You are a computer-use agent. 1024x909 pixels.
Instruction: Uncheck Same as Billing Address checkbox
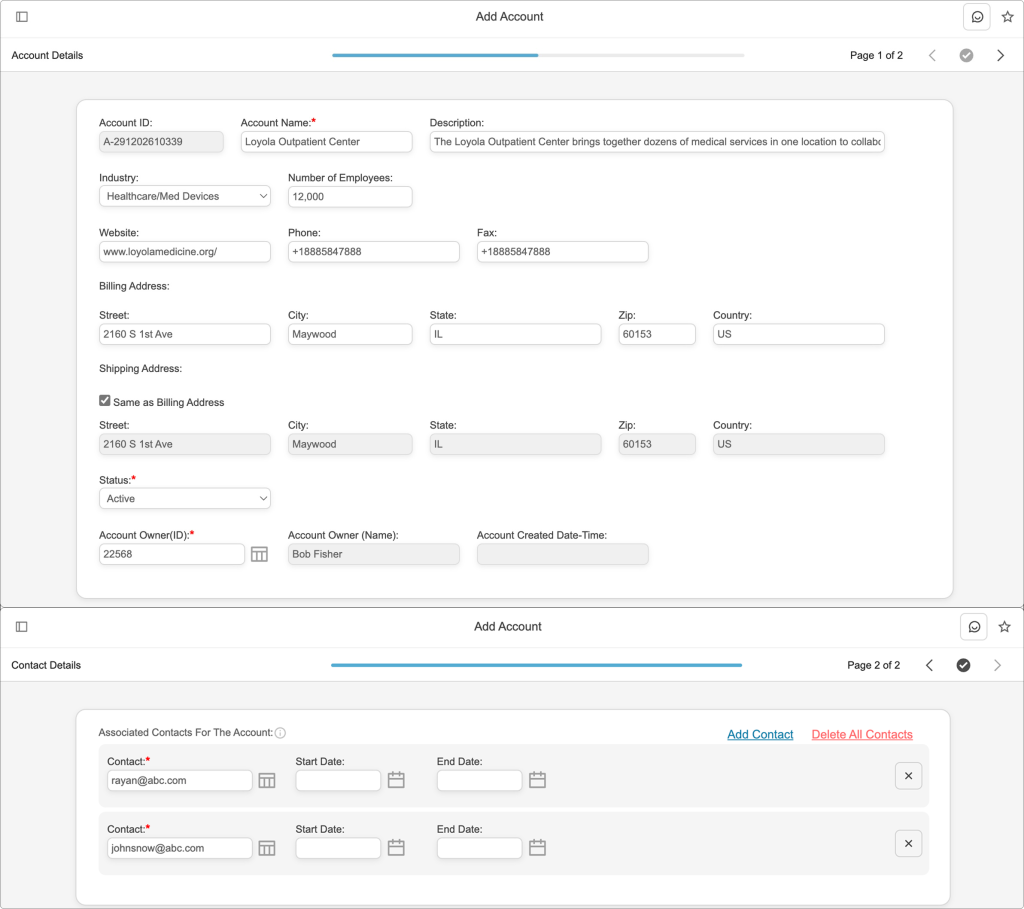[x=105, y=401]
